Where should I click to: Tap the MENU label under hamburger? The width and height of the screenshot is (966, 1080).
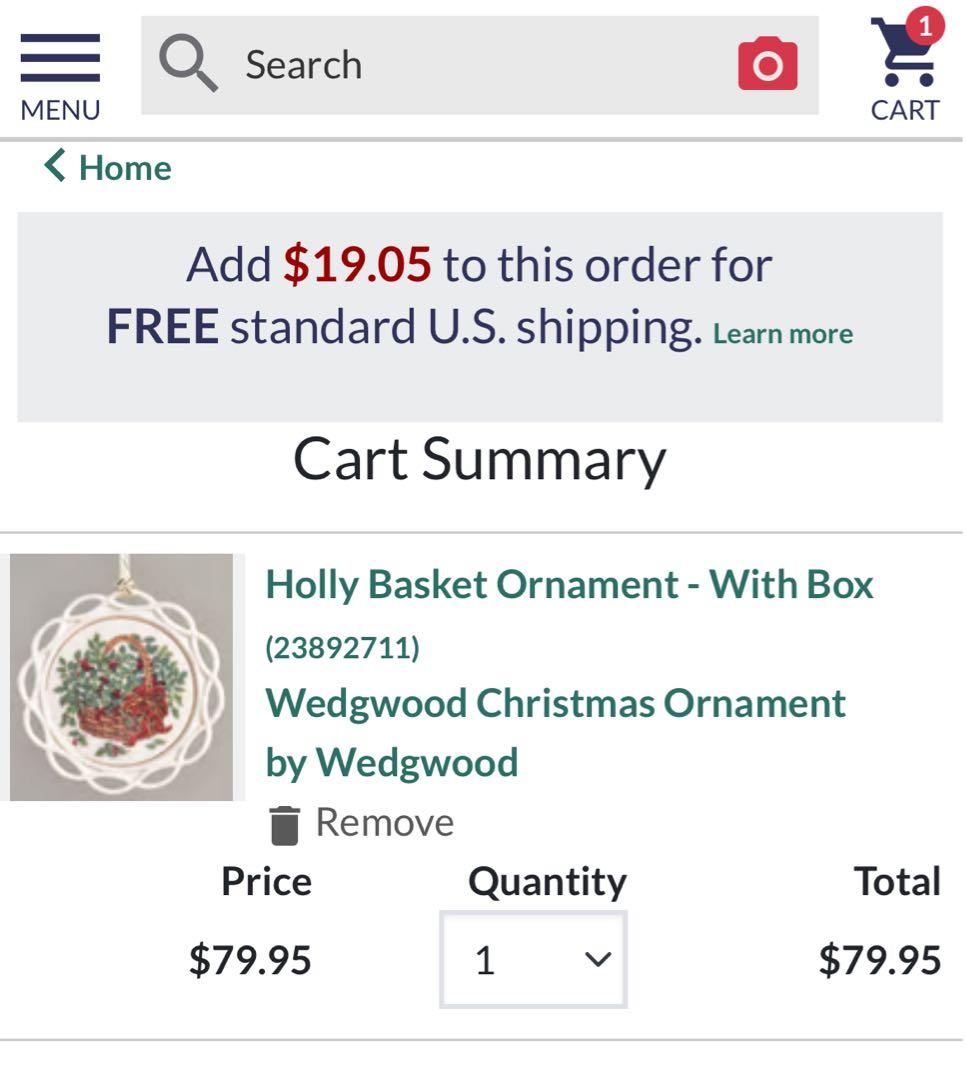point(60,110)
